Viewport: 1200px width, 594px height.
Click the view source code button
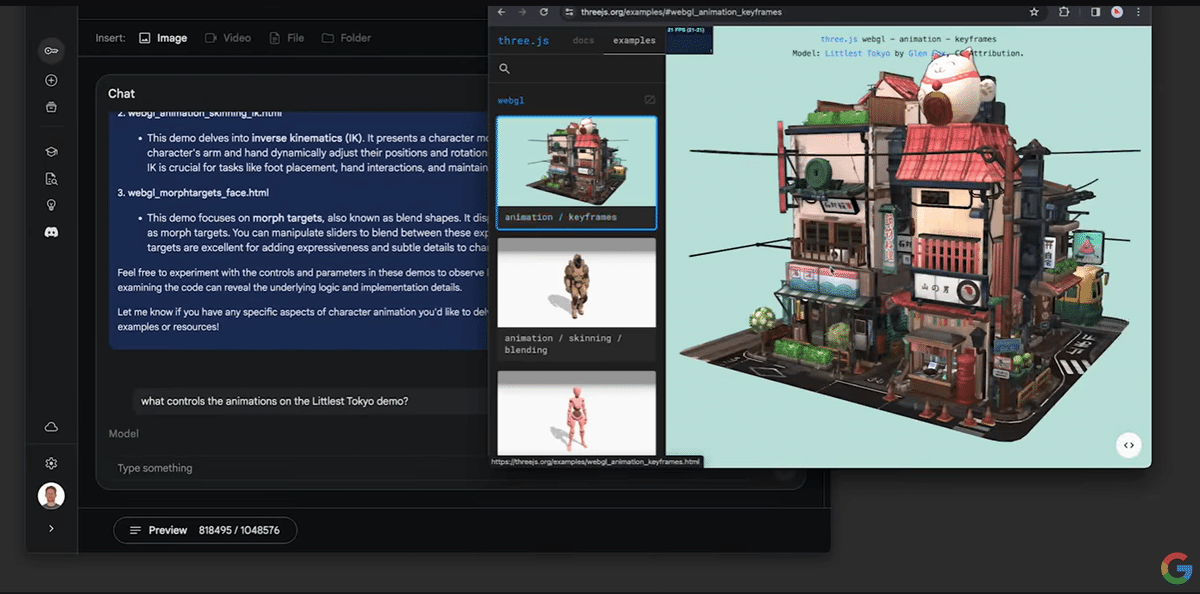pyautogui.click(x=1128, y=446)
